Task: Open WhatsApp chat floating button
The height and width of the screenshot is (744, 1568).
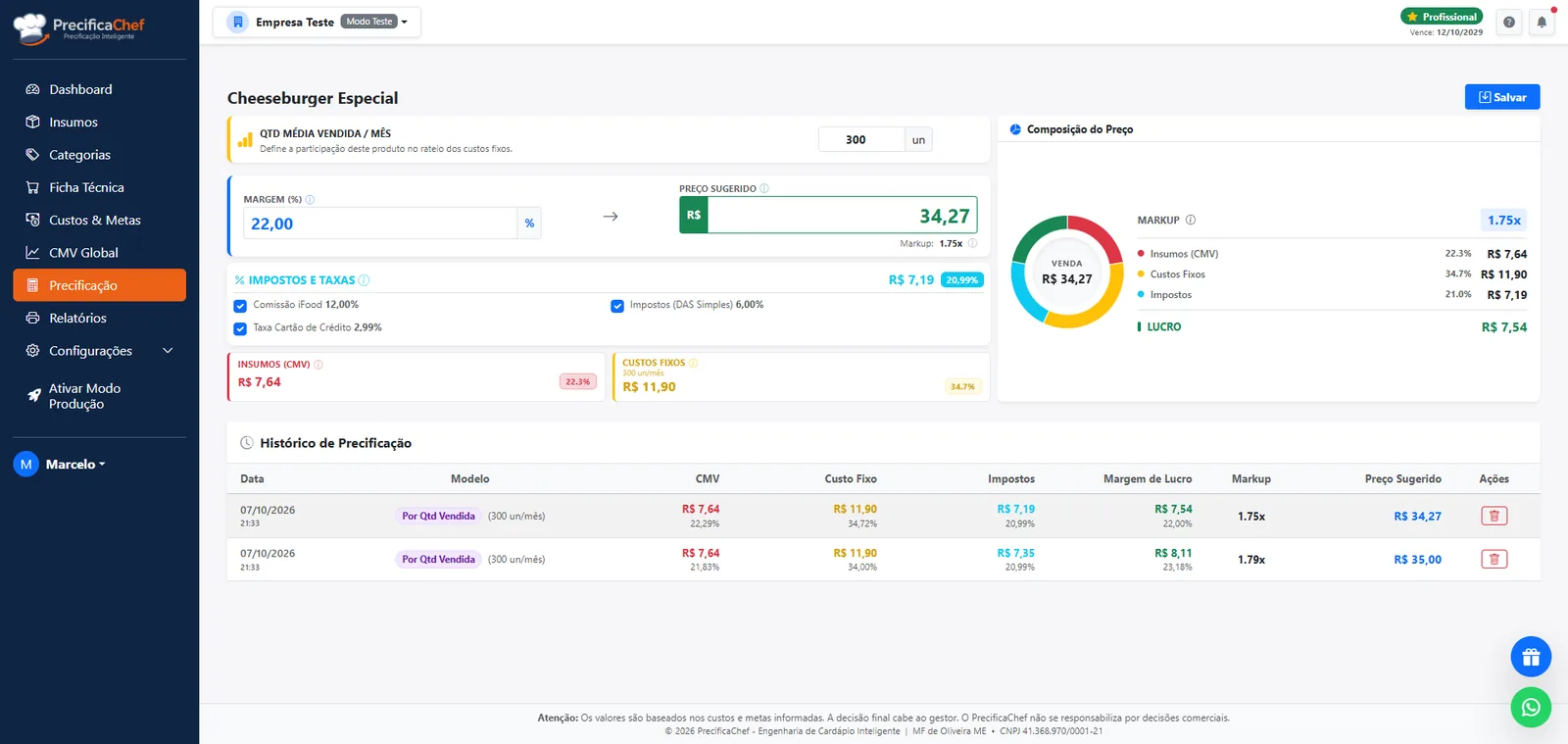Action: 1531,707
